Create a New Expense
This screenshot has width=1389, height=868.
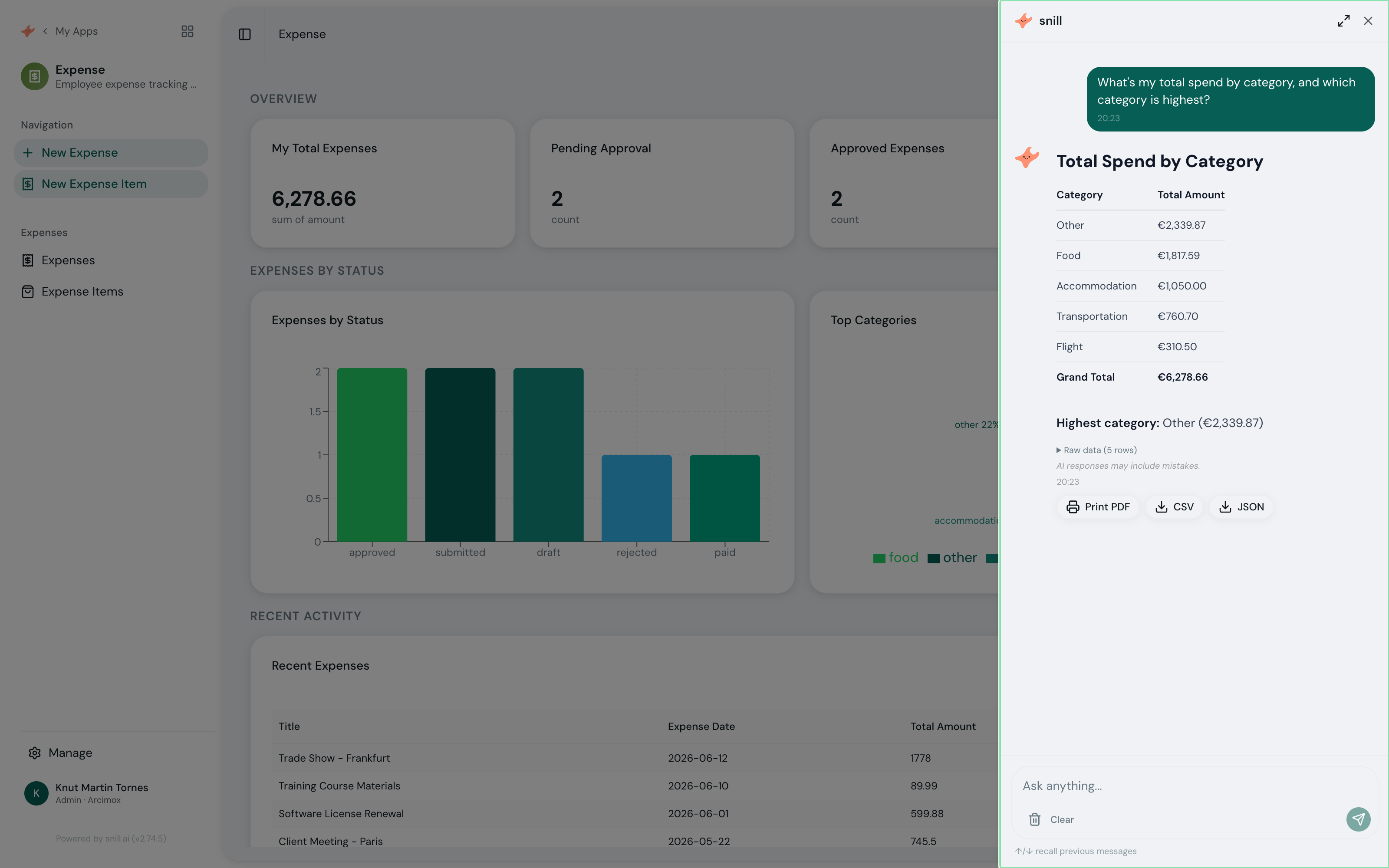111,153
